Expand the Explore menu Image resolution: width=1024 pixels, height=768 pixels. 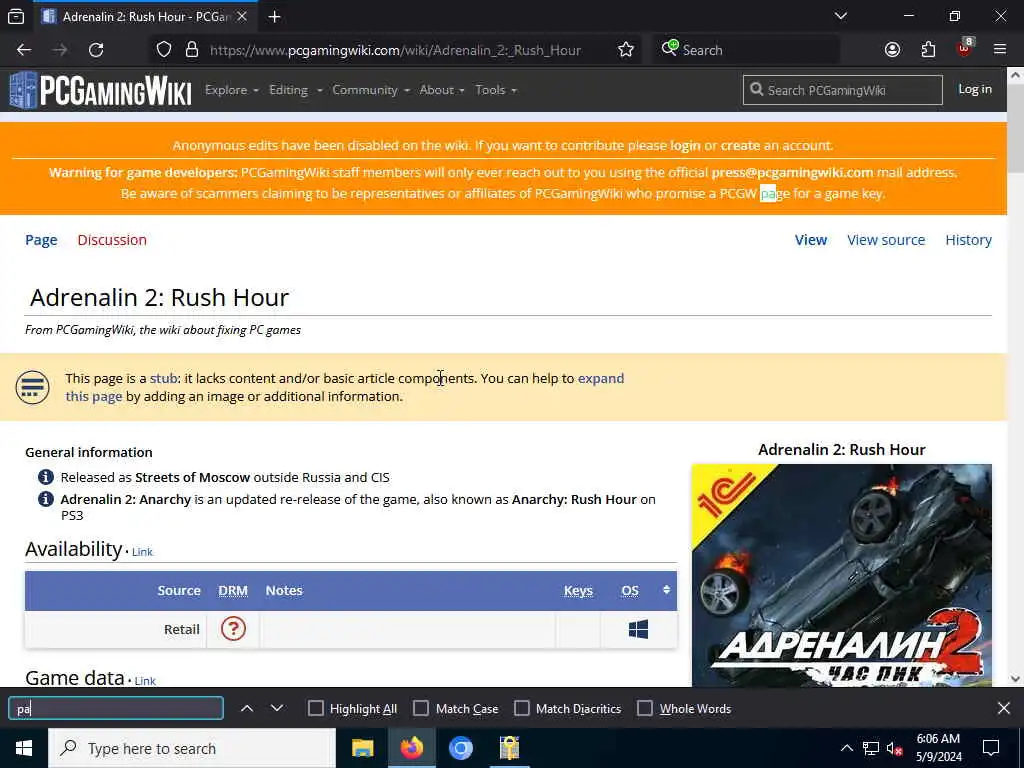pyautogui.click(x=232, y=90)
